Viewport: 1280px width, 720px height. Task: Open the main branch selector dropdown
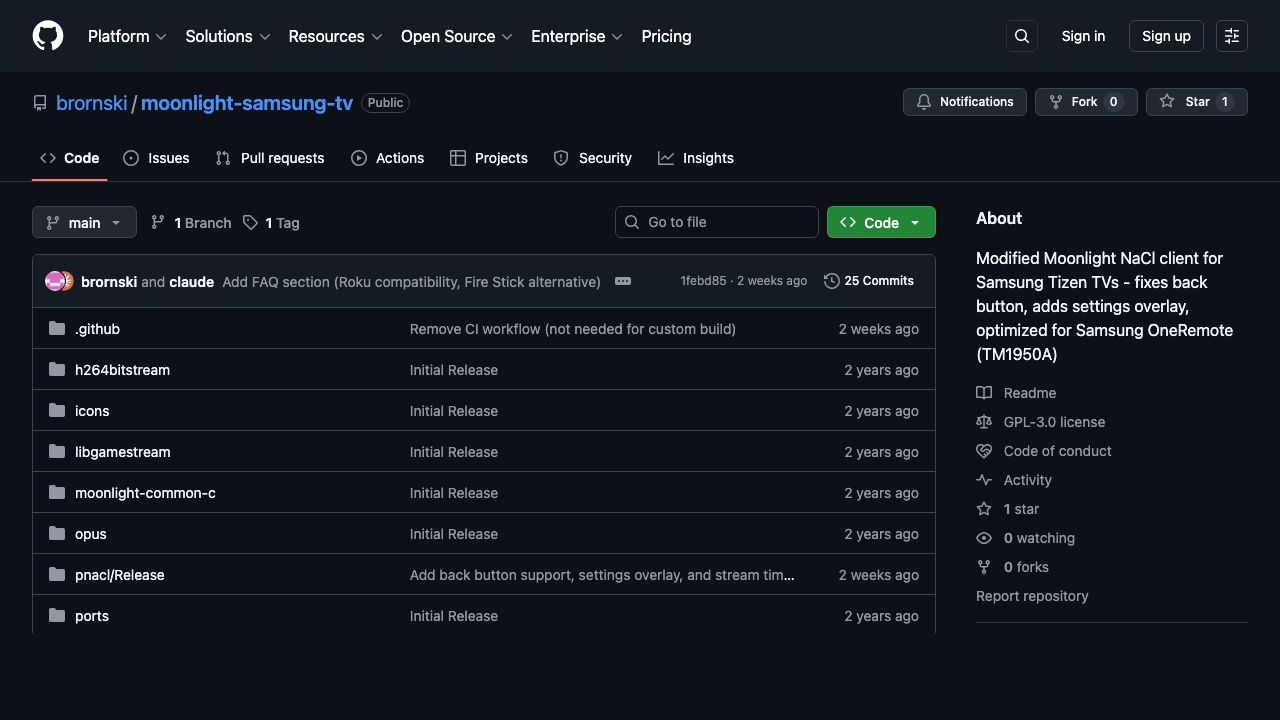(x=84, y=222)
